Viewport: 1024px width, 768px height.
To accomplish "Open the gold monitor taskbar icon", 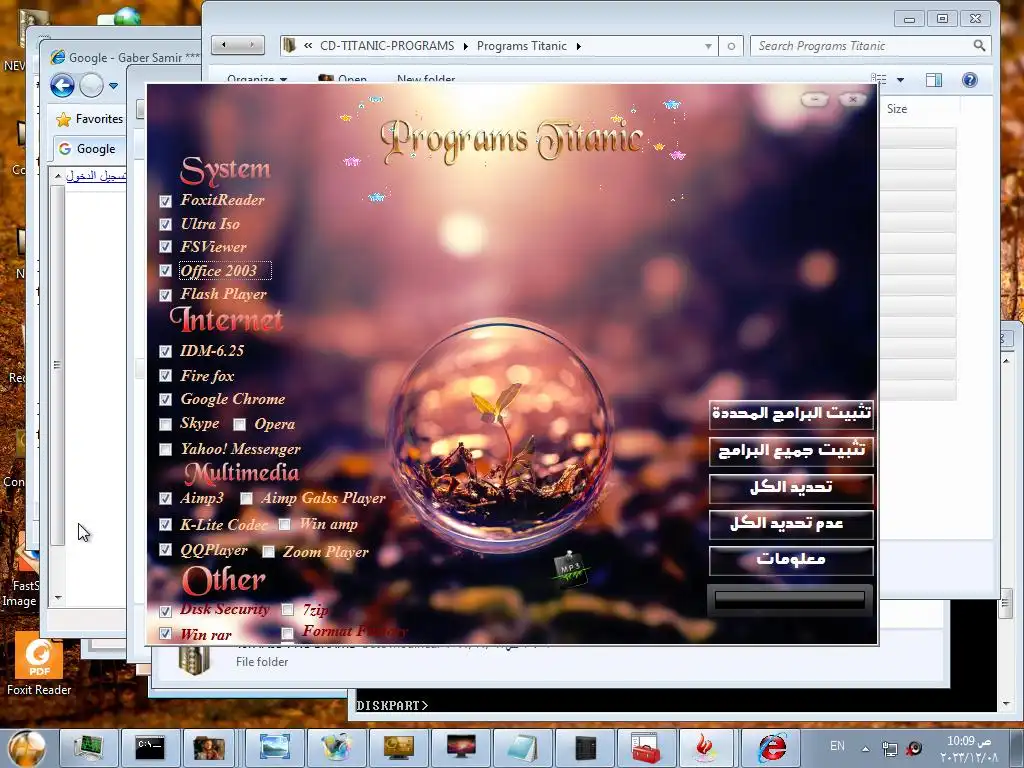I will (398, 748).
